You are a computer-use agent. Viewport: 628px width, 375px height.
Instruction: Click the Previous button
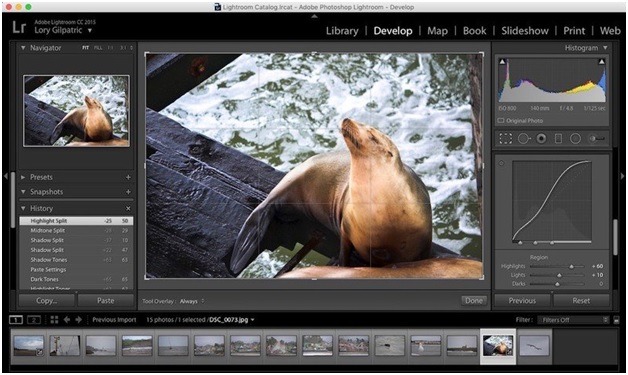pos(522,300)
